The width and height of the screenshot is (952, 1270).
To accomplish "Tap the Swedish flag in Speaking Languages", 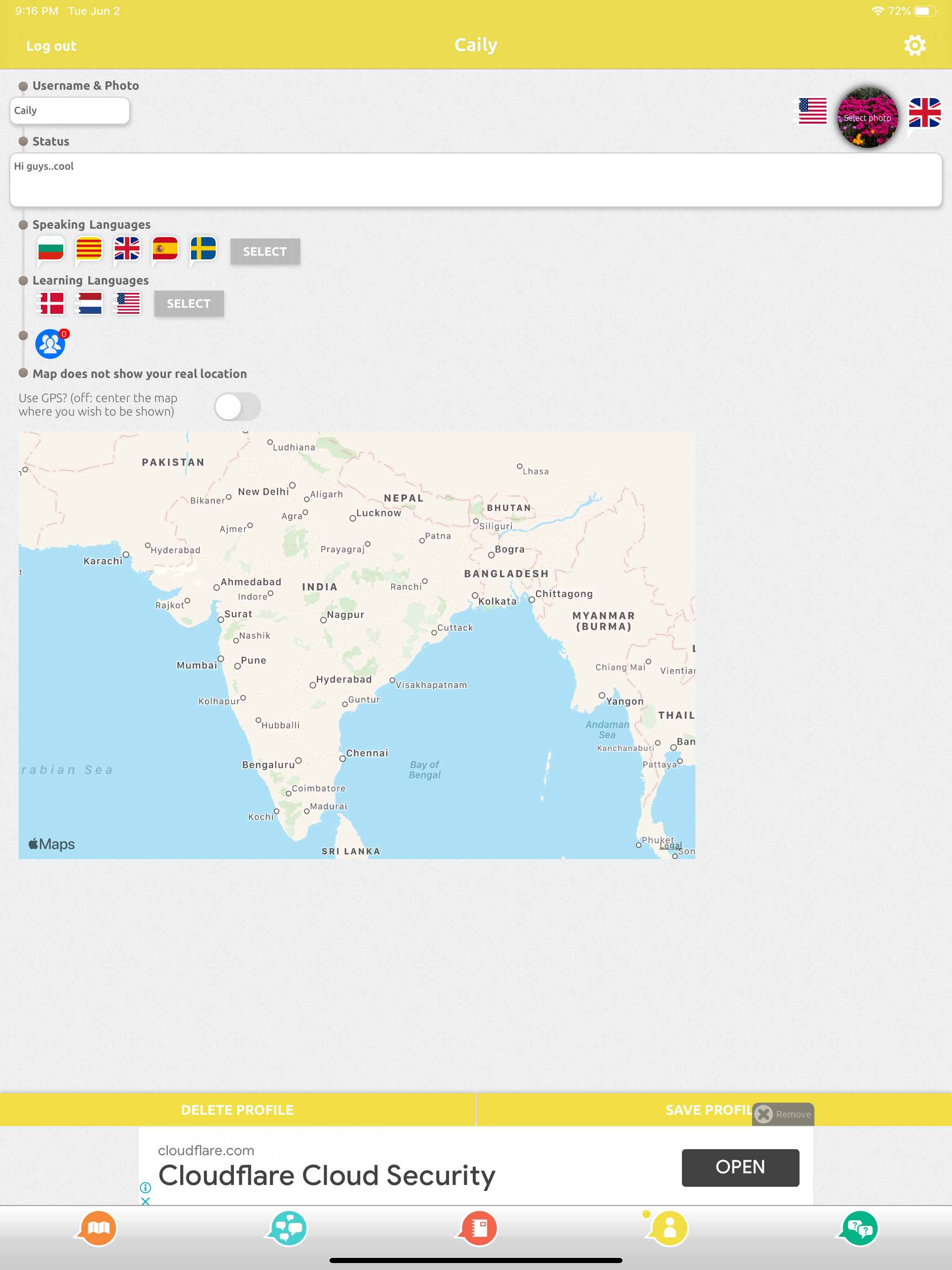I will coord(203,250).
